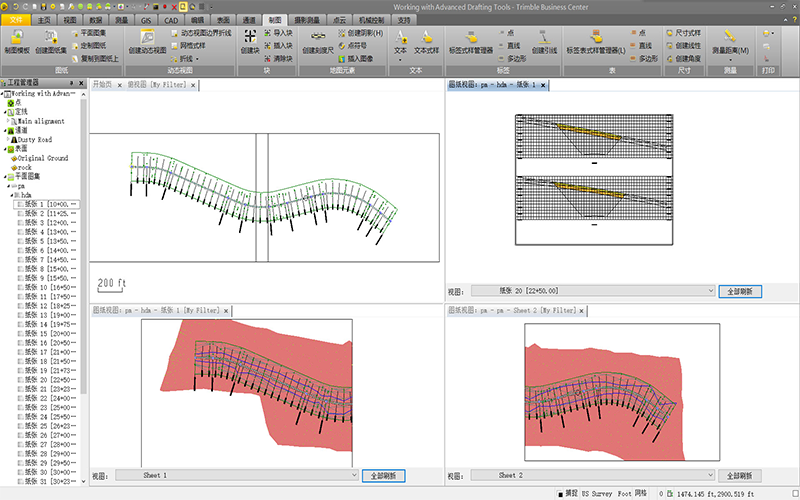Select the rock surface in tree
This screenshot has height=500, width=800.
tap(24, 167)
